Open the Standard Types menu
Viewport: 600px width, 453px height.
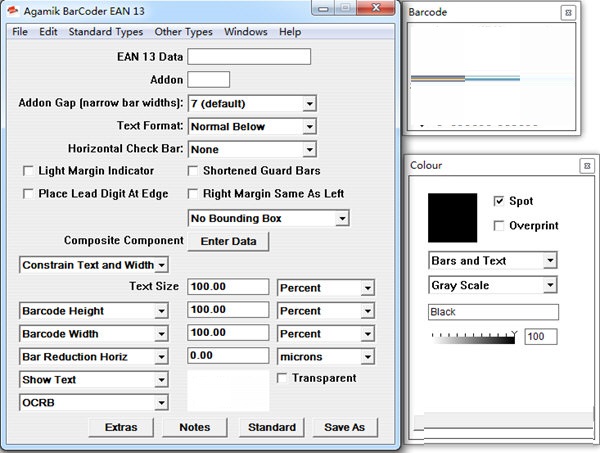pos(106,32)
